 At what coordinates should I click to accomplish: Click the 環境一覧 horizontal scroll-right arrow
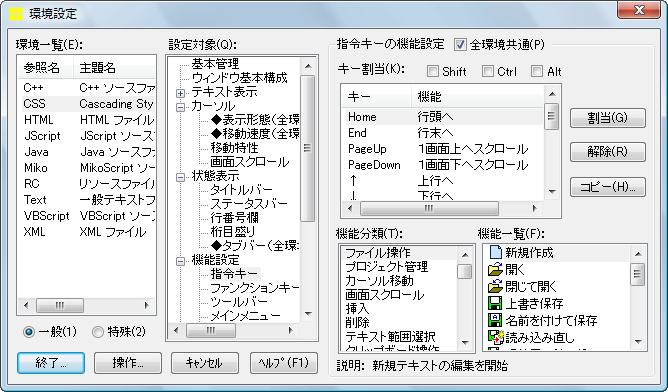(x=147, y=305)
